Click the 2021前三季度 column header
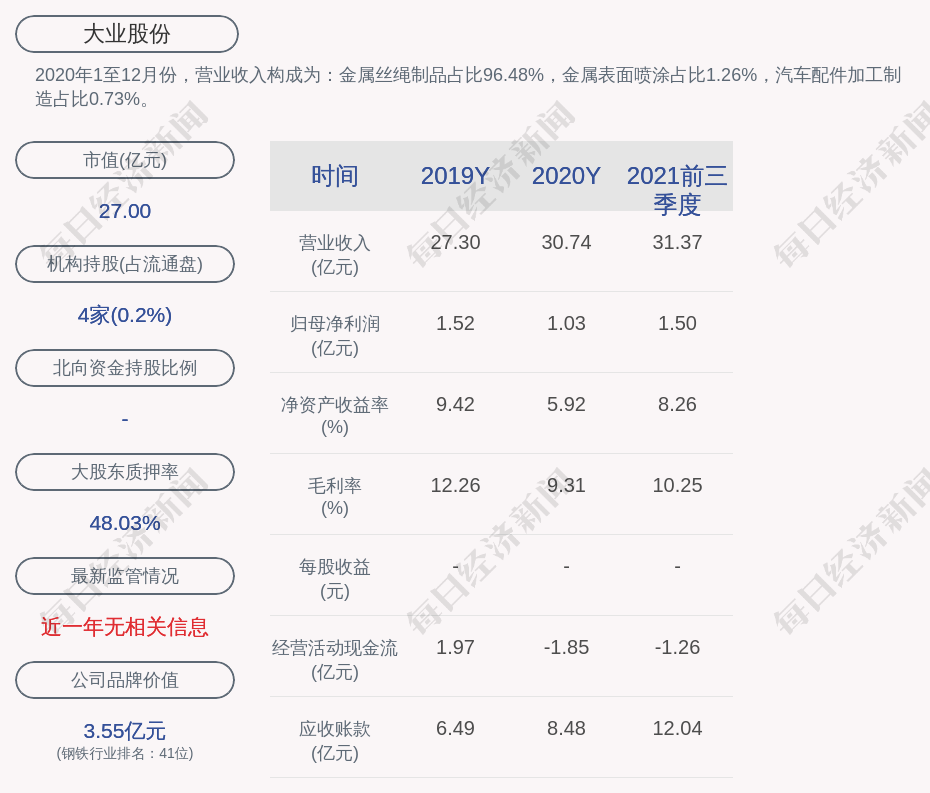Image resolution: width=930 pixels, height=793 pixels. tap(677, 189)
